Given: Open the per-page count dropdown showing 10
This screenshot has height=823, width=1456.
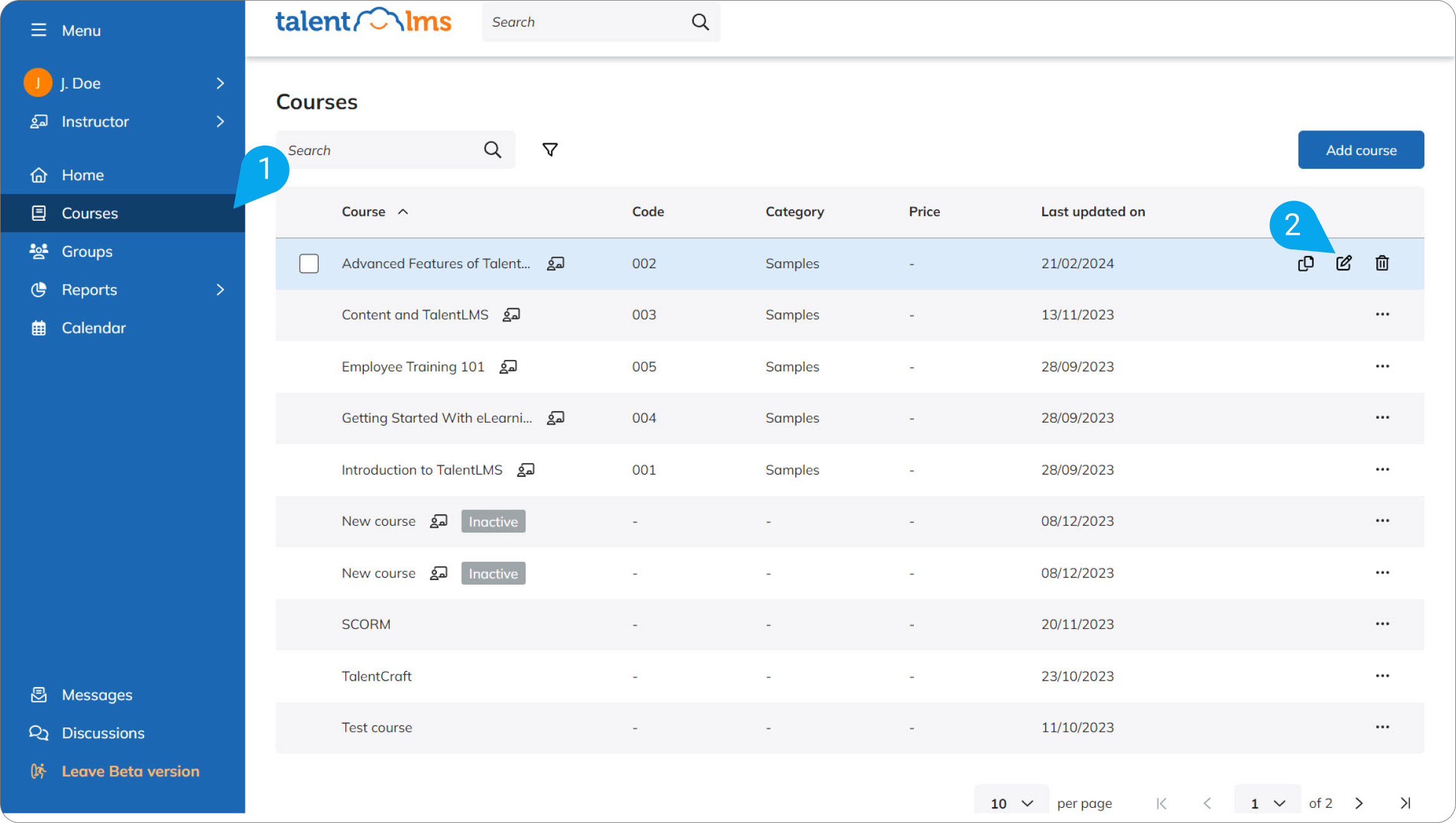Looking at the screenshot, I should point(1010,802).
